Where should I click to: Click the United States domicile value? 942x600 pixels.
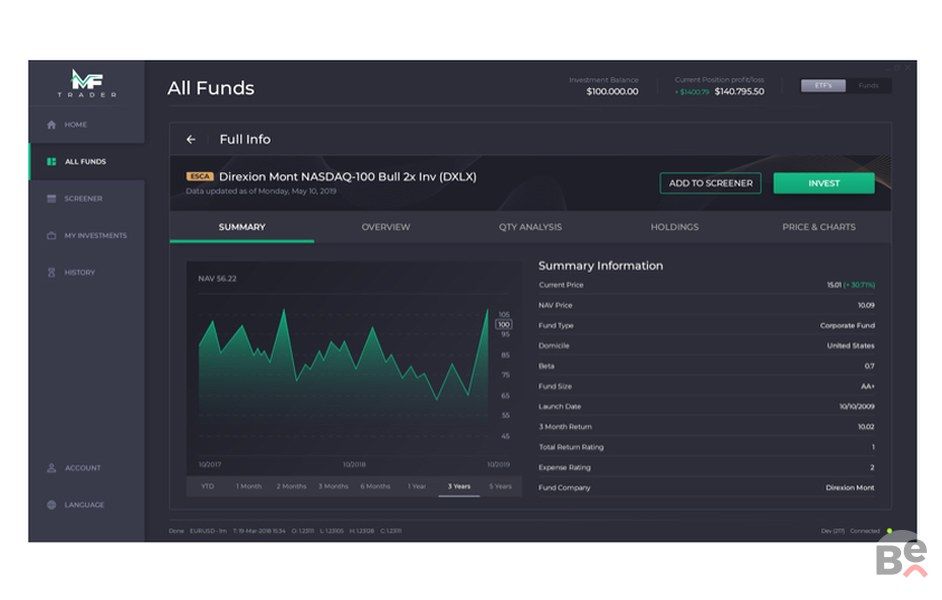pyautogui.click(x=851, y=346)
